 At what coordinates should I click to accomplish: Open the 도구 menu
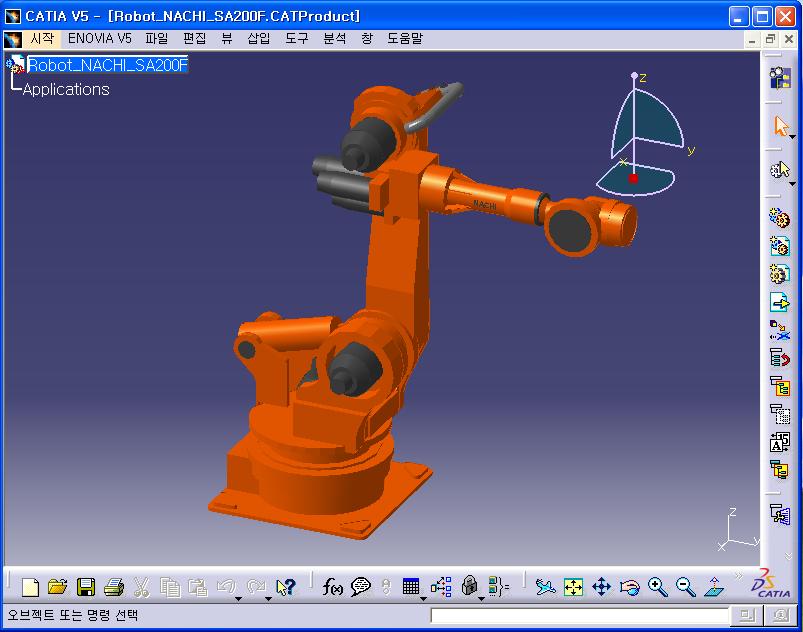(297, 39)
